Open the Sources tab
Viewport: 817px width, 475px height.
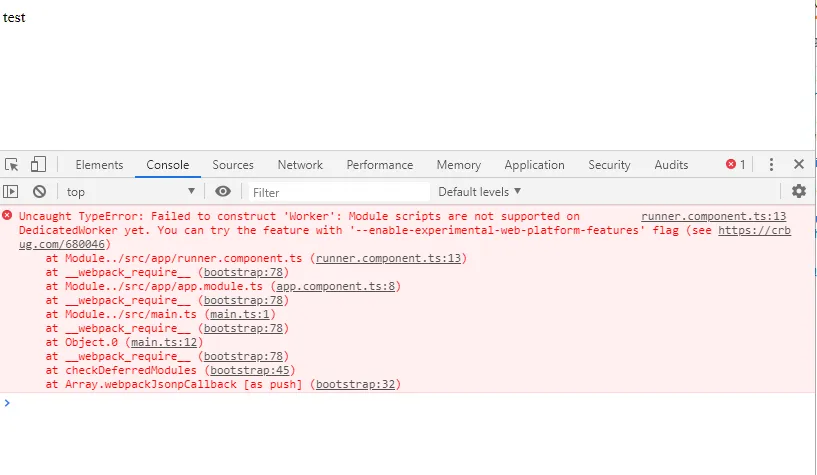[x=232, y=165]
